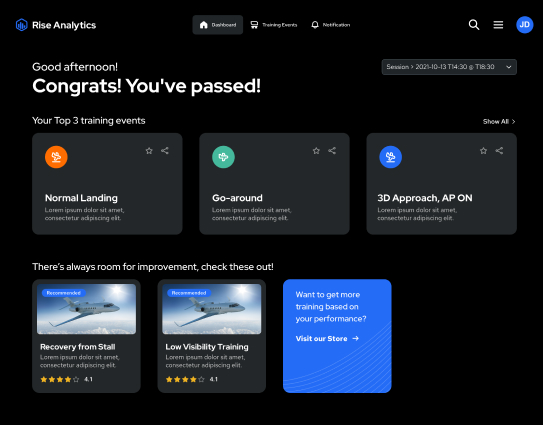
Task: Open the hamburger menu icon
Action: point(498,25)
